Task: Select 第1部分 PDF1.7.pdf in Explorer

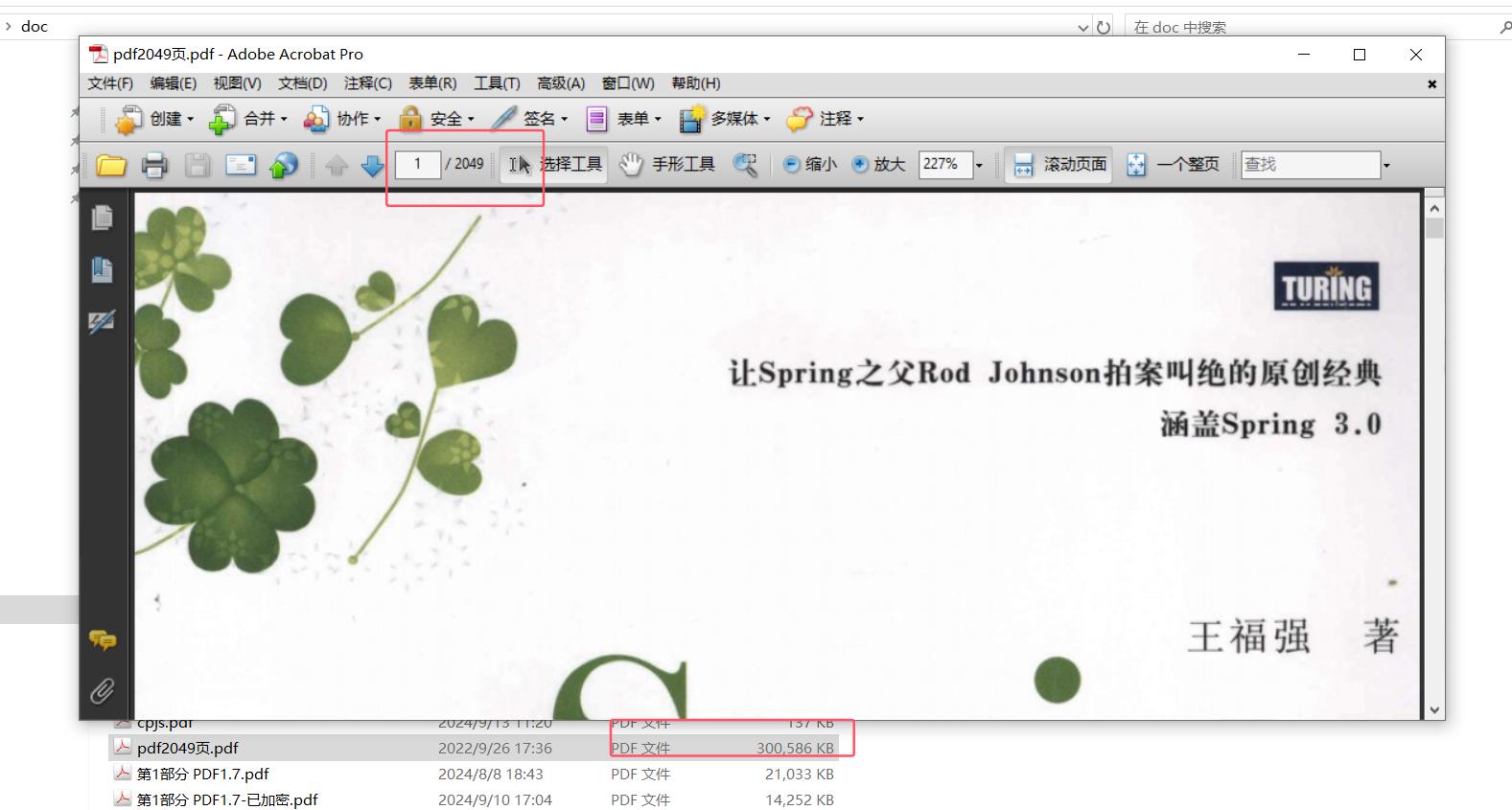Action: pyautogui.click(x=203, y=774)
